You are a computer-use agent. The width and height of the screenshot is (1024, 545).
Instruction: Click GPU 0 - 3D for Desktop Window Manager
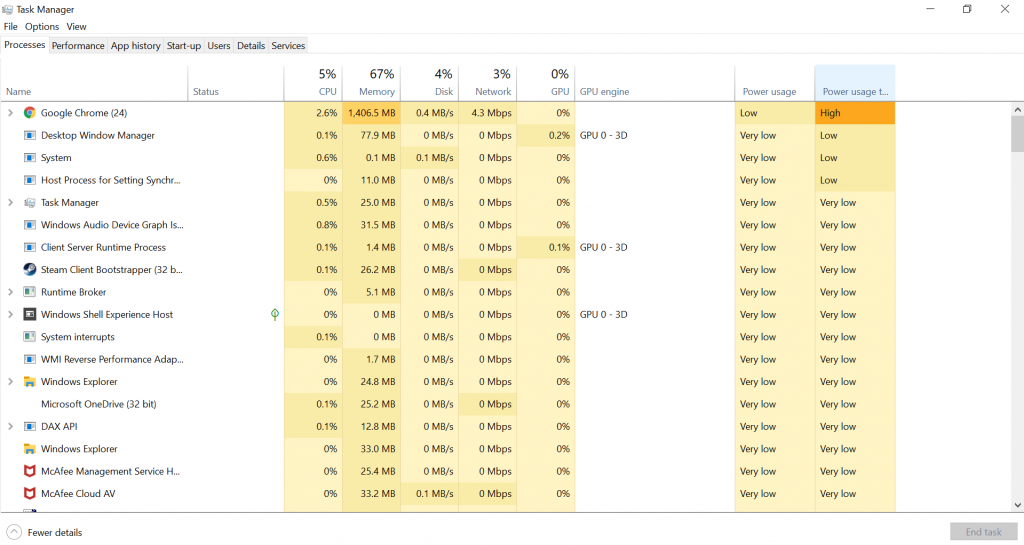click(x=603, y=135)
